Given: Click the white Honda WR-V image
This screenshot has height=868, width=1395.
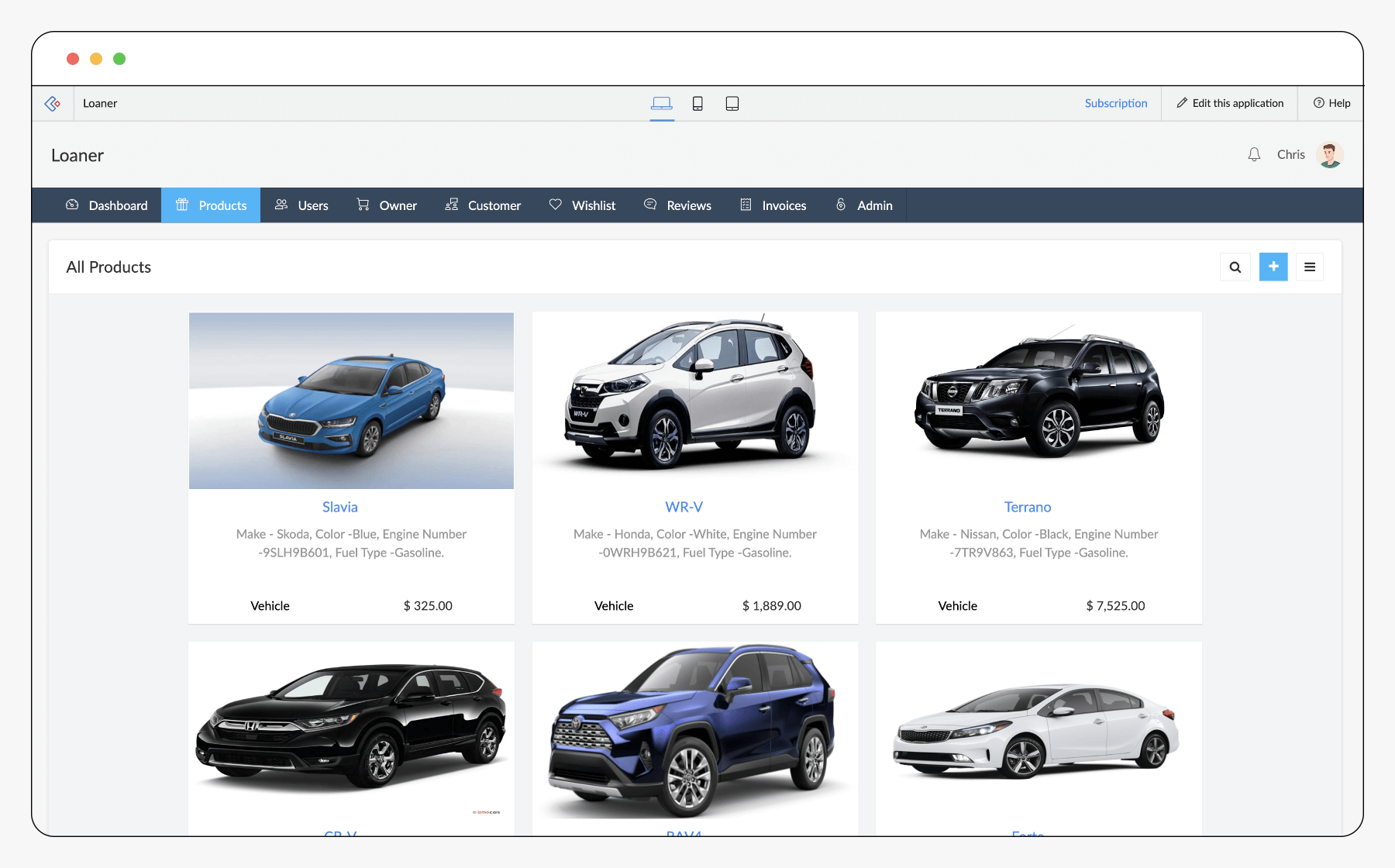Looking at the screenshot, I should (695, 401).
